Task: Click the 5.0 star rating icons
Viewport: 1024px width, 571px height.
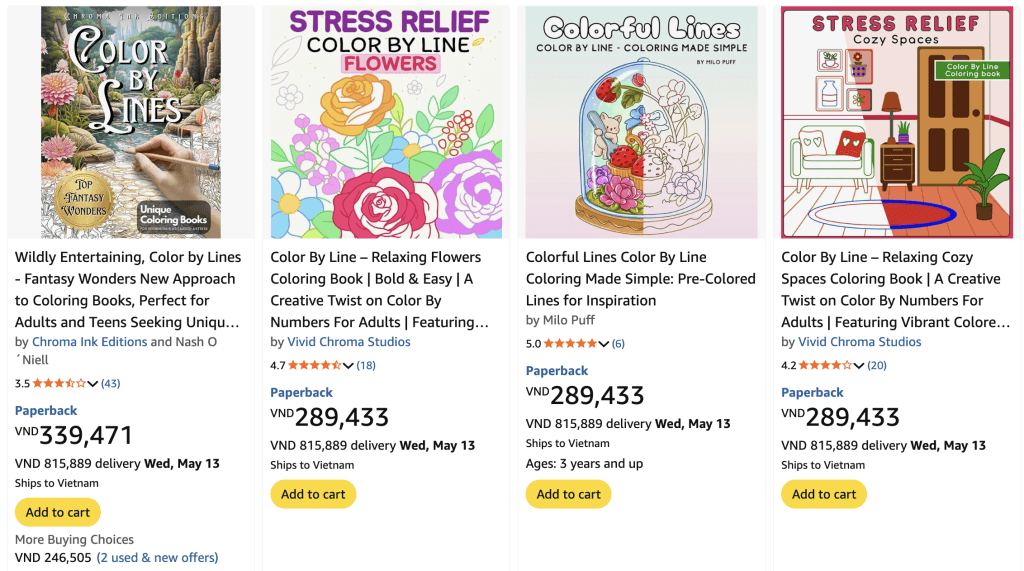Action: [570, 344]
